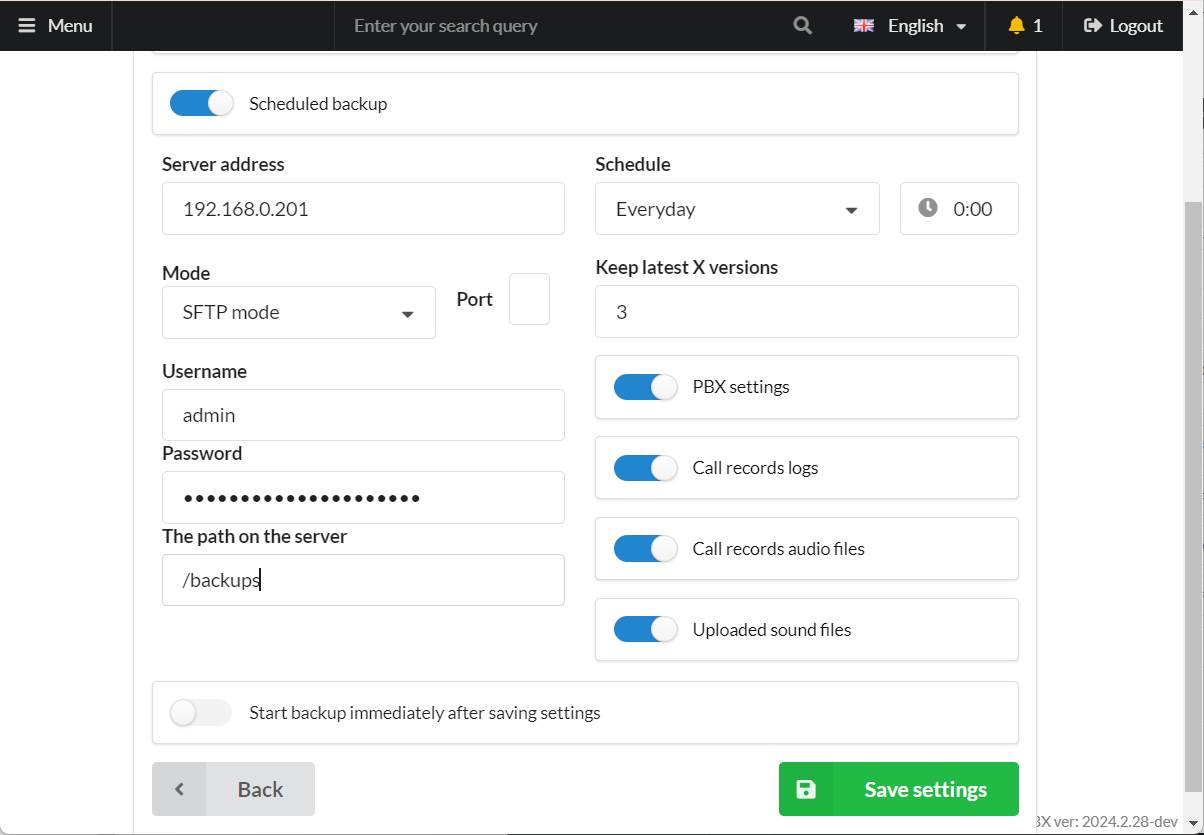Screen dimensions: 1204x835
Task: Enable Start backup immediately toggle
Action: point(201,713)
